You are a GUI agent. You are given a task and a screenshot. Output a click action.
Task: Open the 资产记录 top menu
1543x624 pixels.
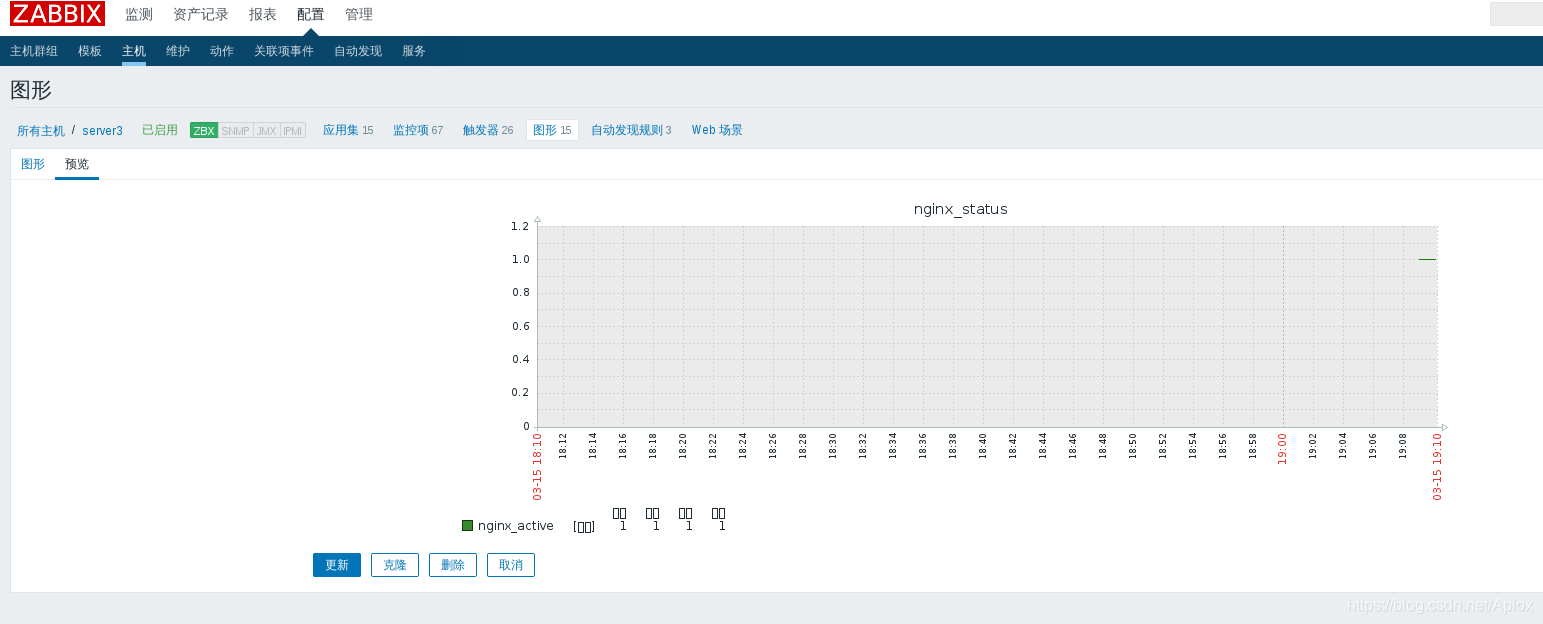[201, 14]
